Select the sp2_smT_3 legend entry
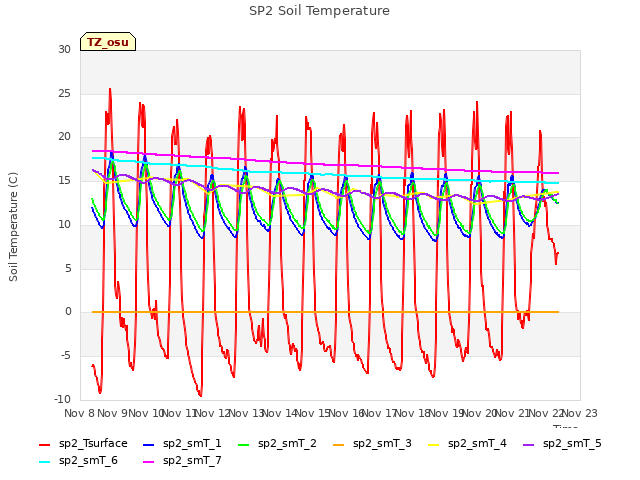Screen dimensions: 640x480 pyautogui.click(x=372, y=444)
